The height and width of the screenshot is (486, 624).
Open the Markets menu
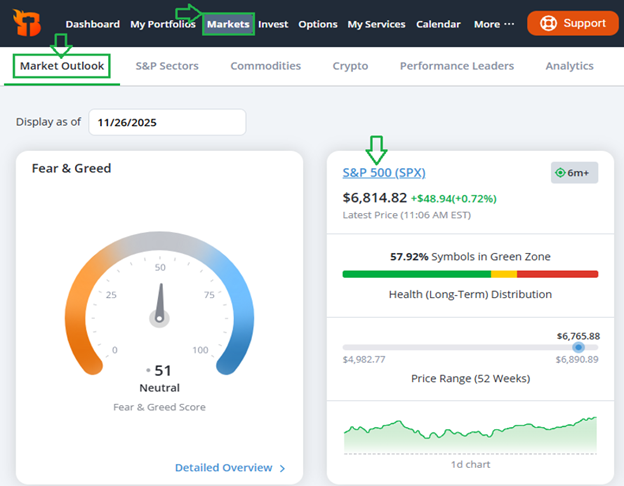tap(228, 24)
